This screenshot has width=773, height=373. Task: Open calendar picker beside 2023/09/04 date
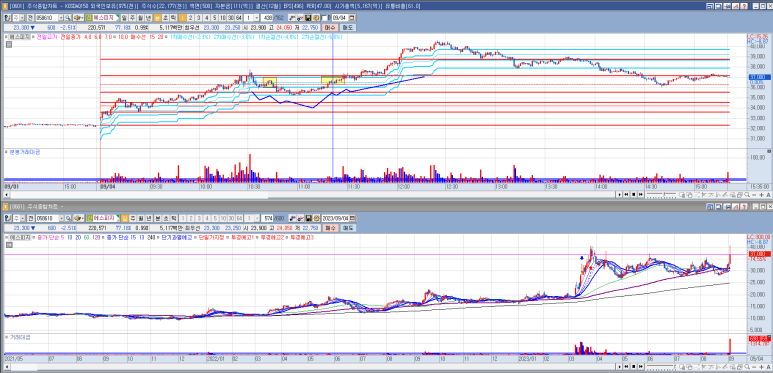(x=352, y=218)
